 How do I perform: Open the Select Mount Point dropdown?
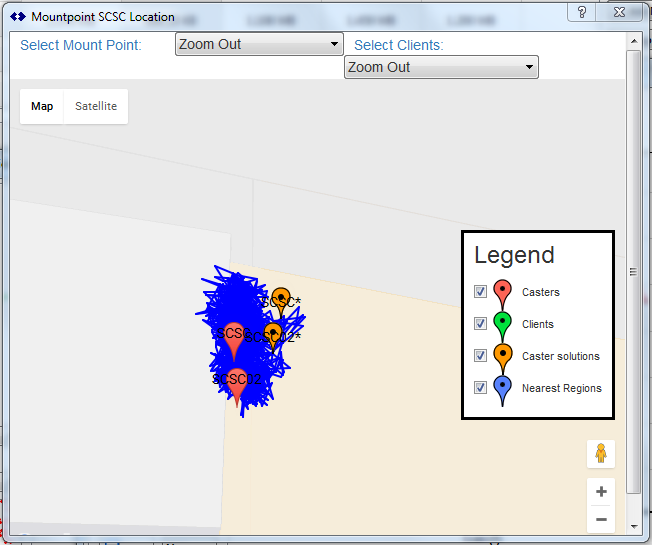[x=259, y=44]
